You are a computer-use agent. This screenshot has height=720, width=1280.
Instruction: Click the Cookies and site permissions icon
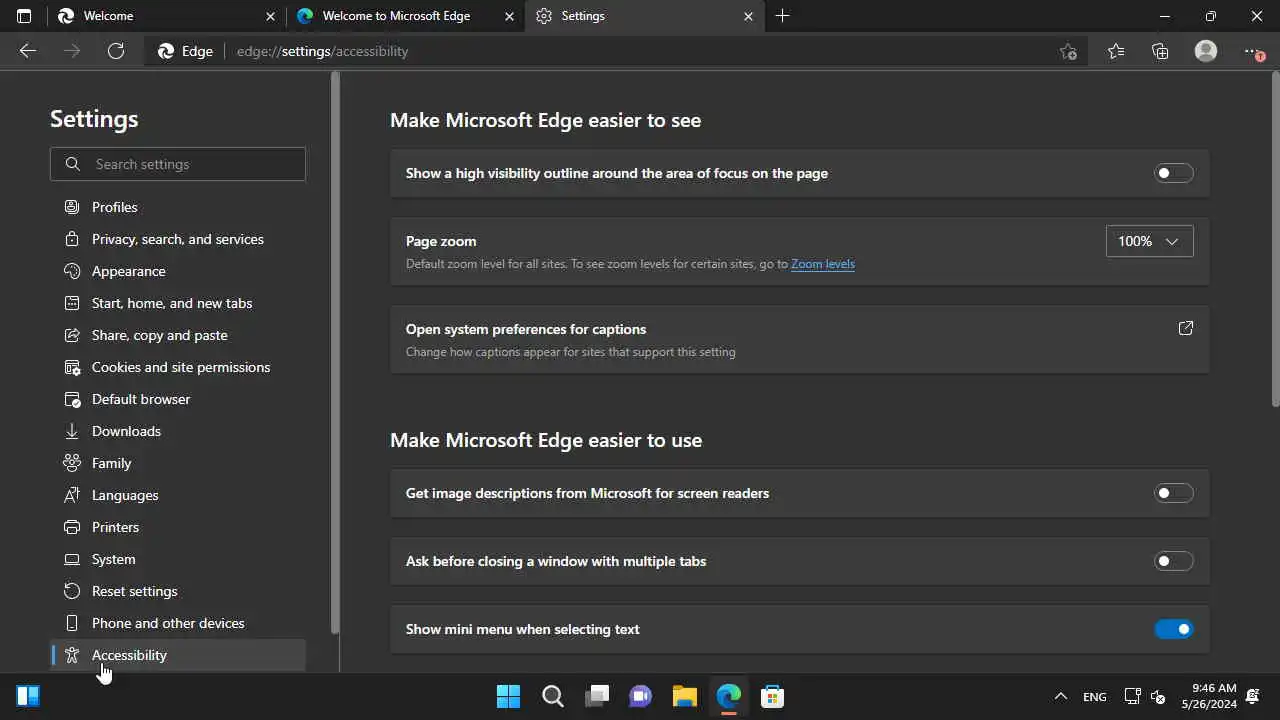point(71,367)
